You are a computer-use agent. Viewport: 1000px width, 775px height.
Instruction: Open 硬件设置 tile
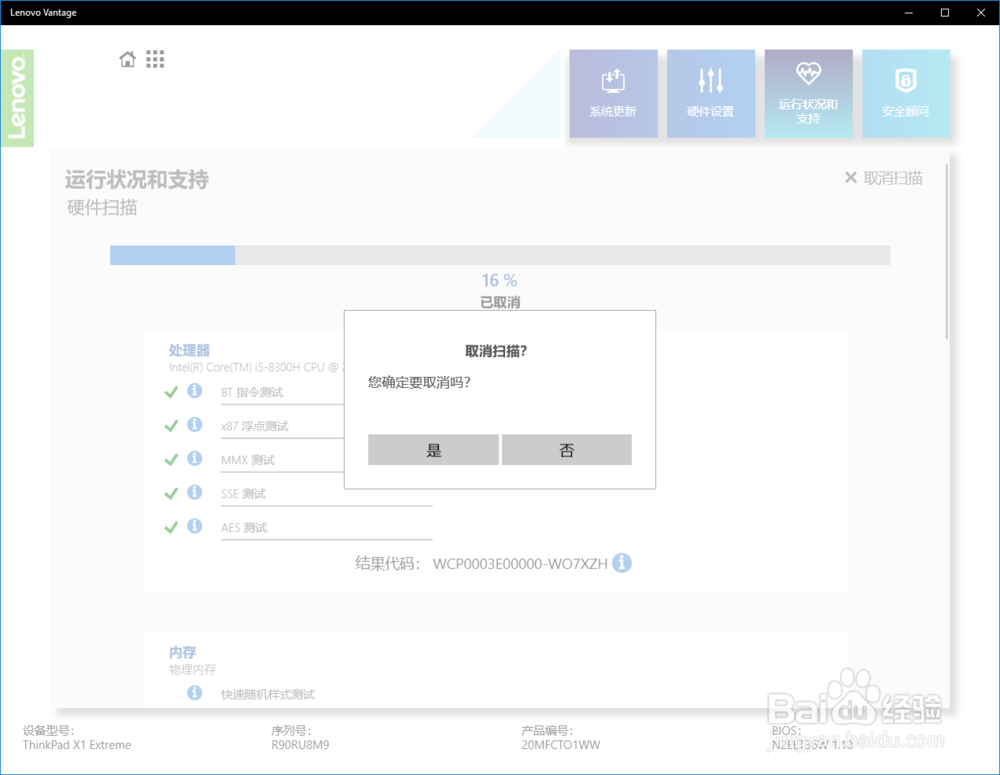point(710,93)
